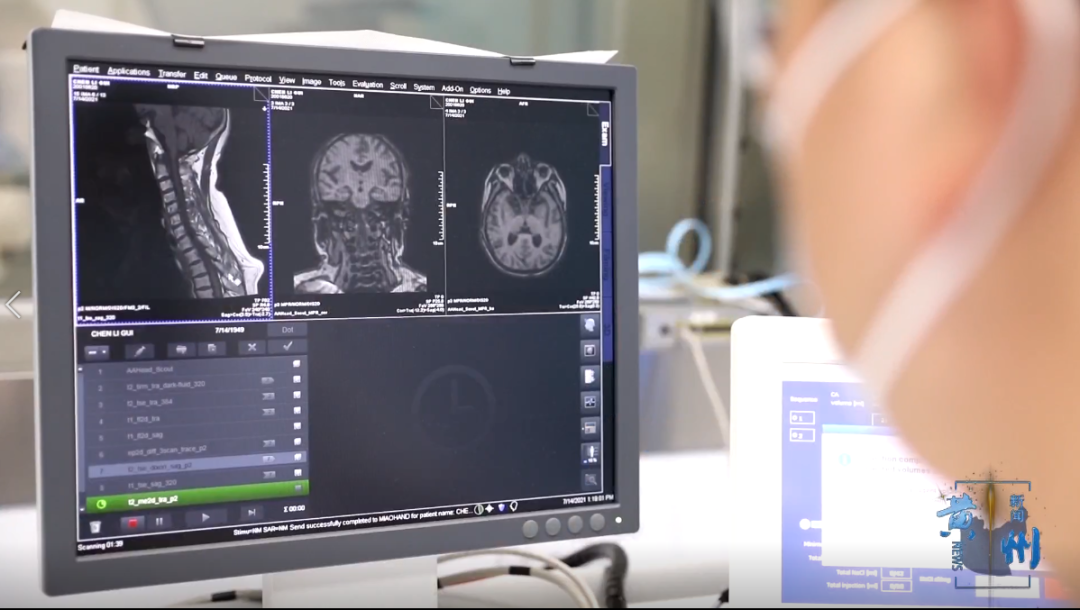Image resolution: width=1080 pixels, height=610 pixels.
Task: Open the System menu
Action: pyautogui.click(x=424, y=87)
